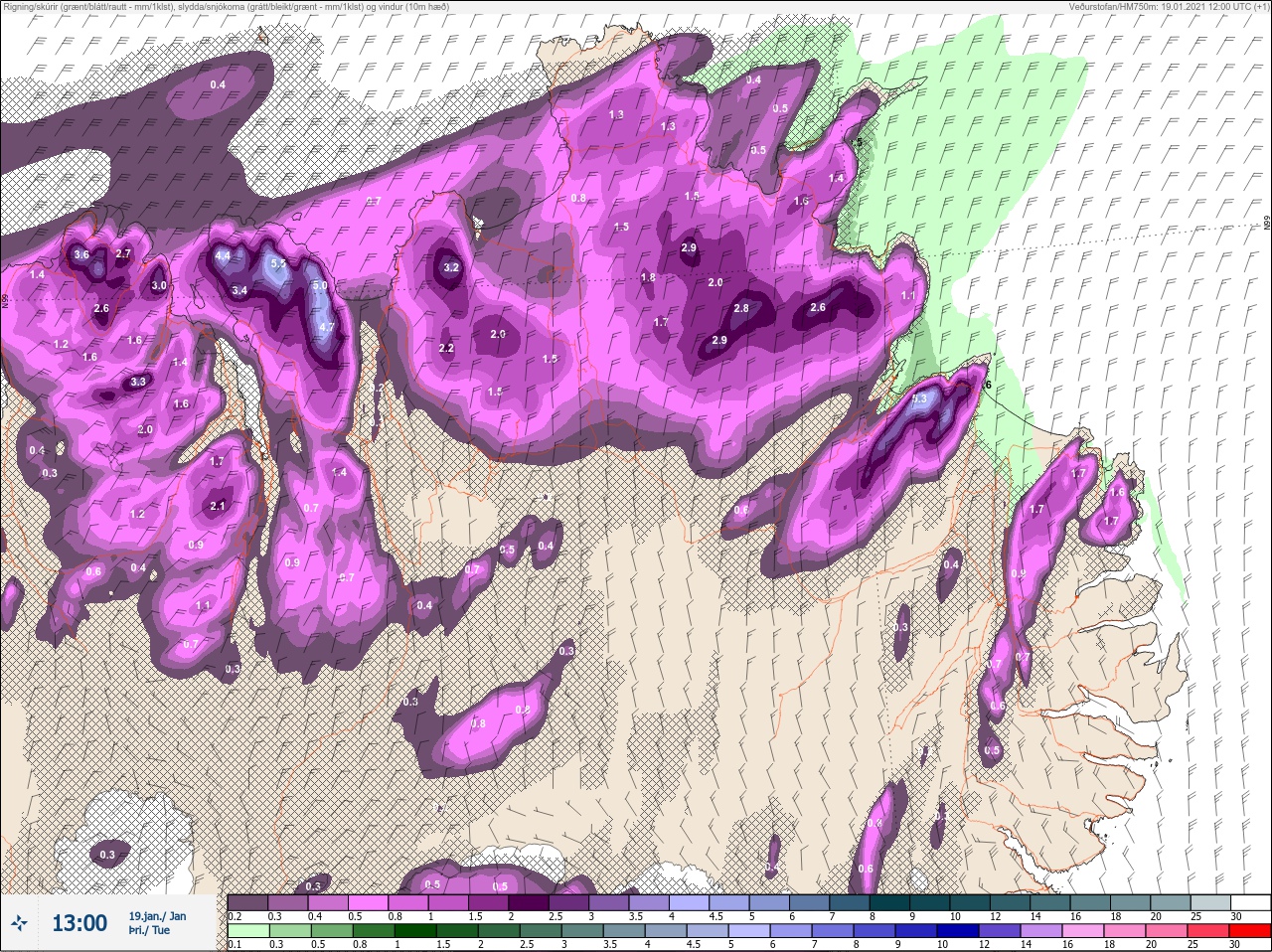This screenshot has width=1272, height=952.
Task: Select the 13:00 forecast time label
Action: click(x=79, y=923)
